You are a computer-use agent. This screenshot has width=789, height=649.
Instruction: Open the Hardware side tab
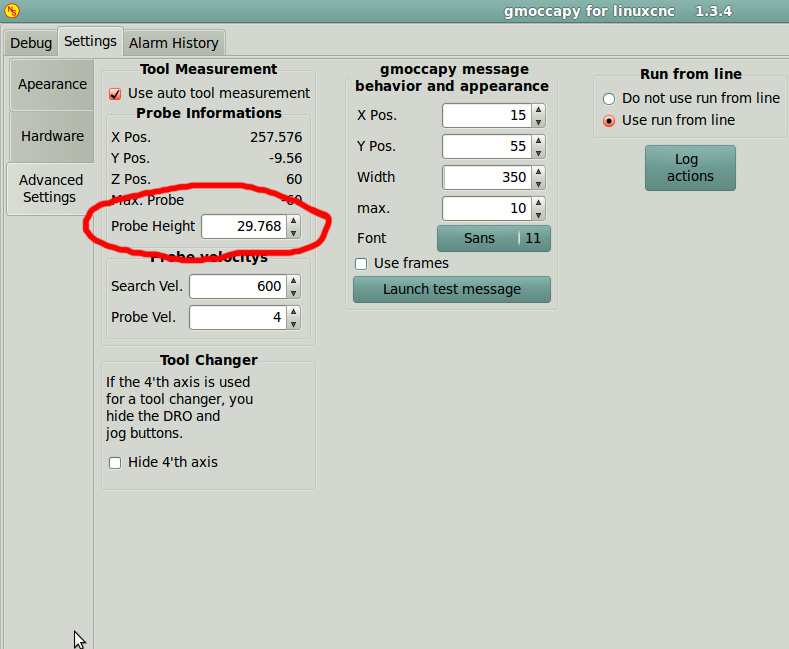(52, 136)
